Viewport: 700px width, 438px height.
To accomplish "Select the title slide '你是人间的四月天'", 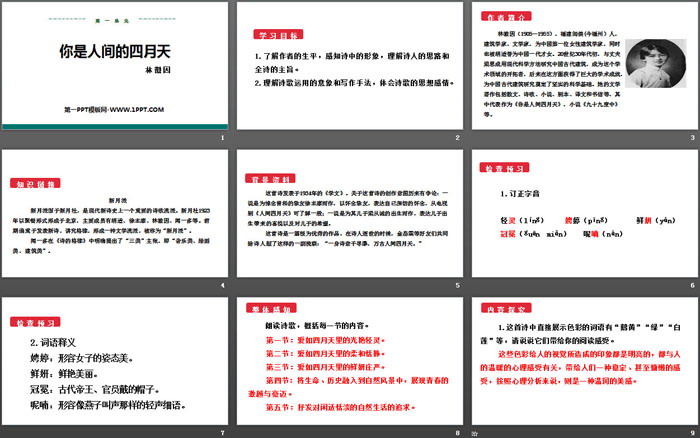I will [x=115, y=66].
